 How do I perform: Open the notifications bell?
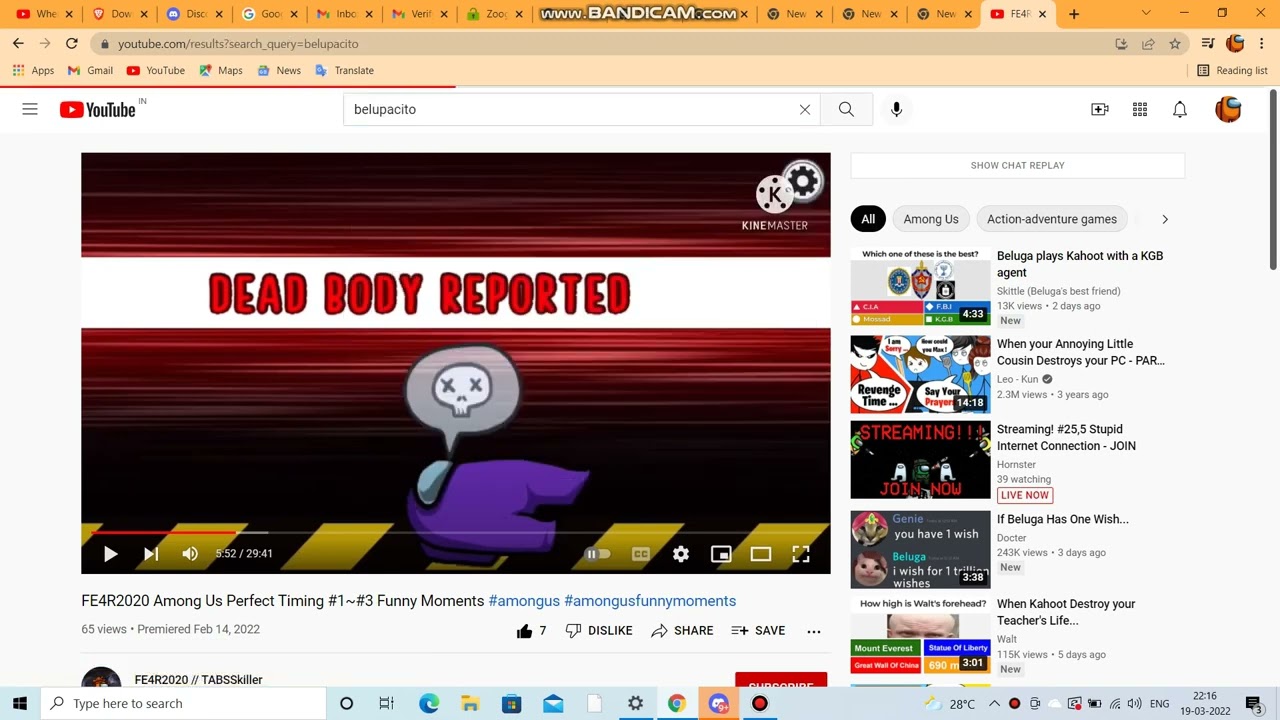coord(1180,109)
